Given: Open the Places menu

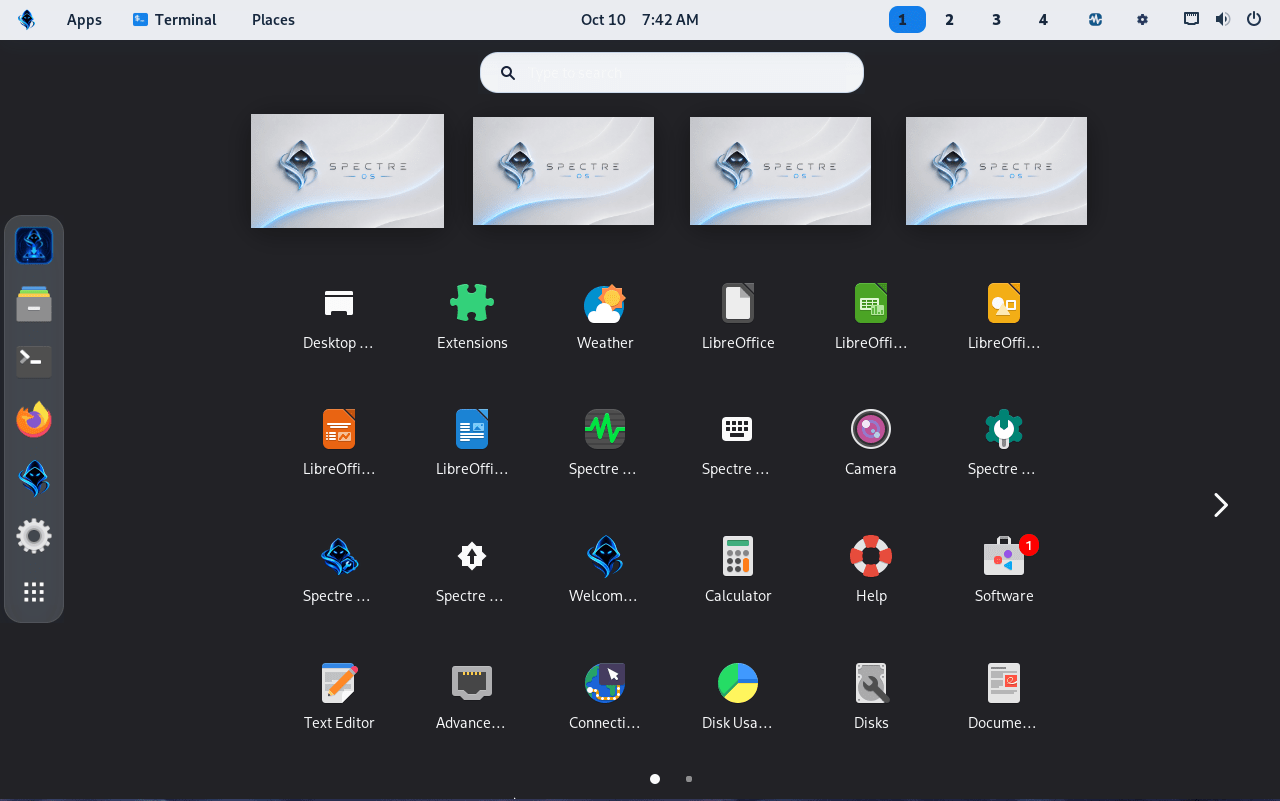Looking at the screenshot, I should click(x=273, y=20).
